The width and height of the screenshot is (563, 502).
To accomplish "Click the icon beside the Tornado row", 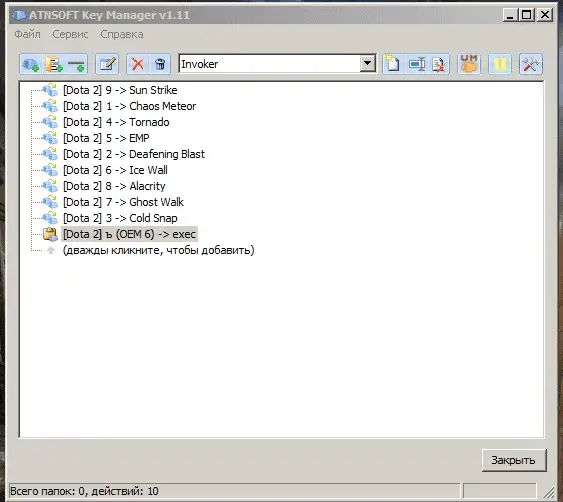I will pos(50,122).
